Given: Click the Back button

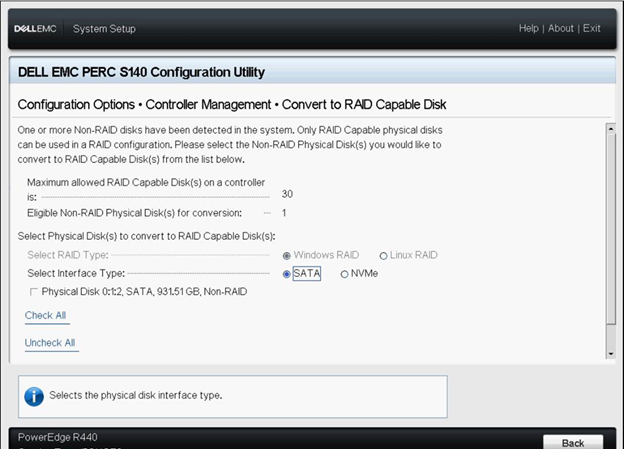Looking at the screenshot, I should (x=573, y=443).
